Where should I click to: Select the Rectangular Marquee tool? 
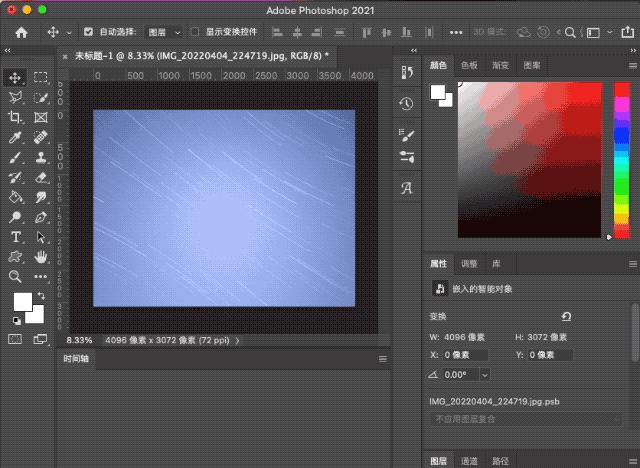(41, 77)
